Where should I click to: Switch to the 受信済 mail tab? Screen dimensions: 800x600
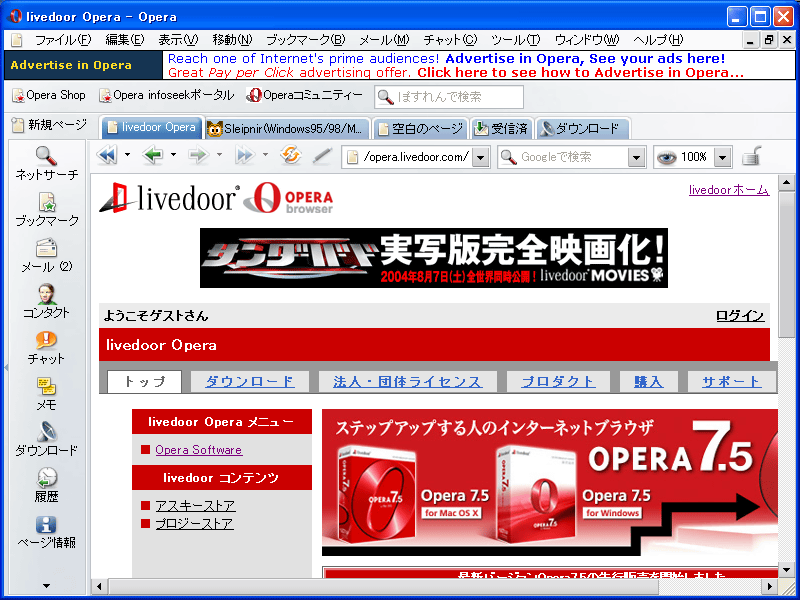tap(501, 128)
